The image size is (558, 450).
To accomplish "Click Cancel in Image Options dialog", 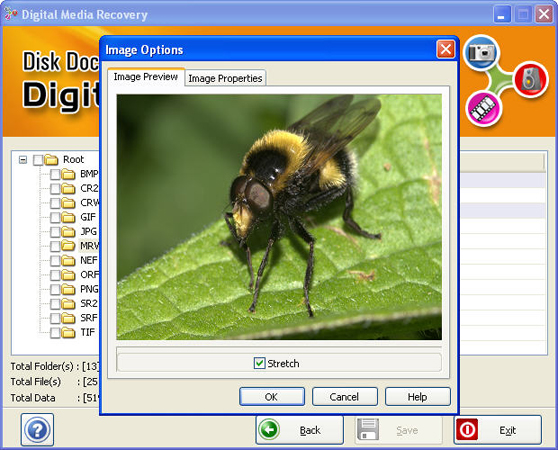I will pos(344,397).
